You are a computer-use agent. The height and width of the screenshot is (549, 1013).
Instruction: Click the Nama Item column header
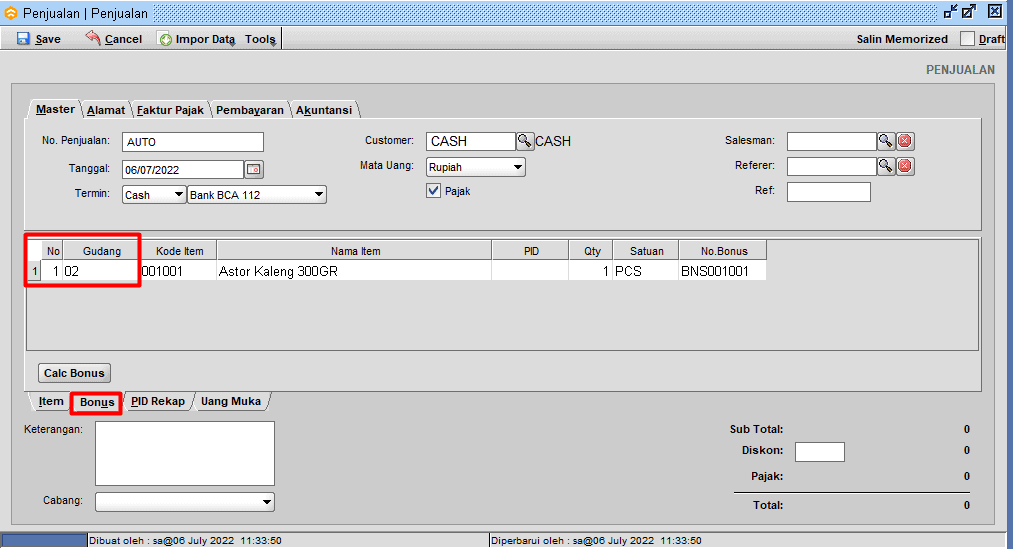[355, 251]
